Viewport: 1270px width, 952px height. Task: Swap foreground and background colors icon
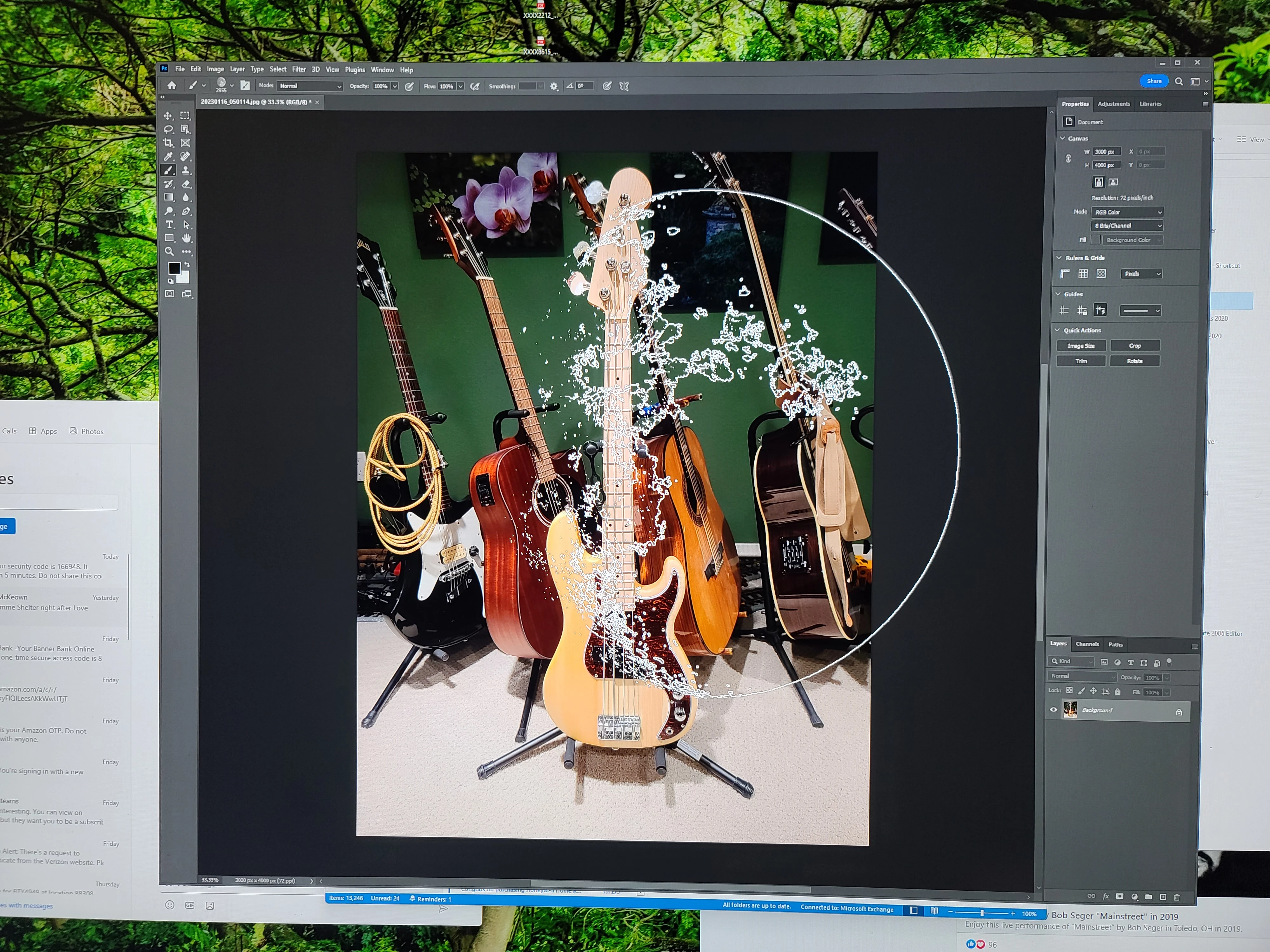(x=187, y=265)
